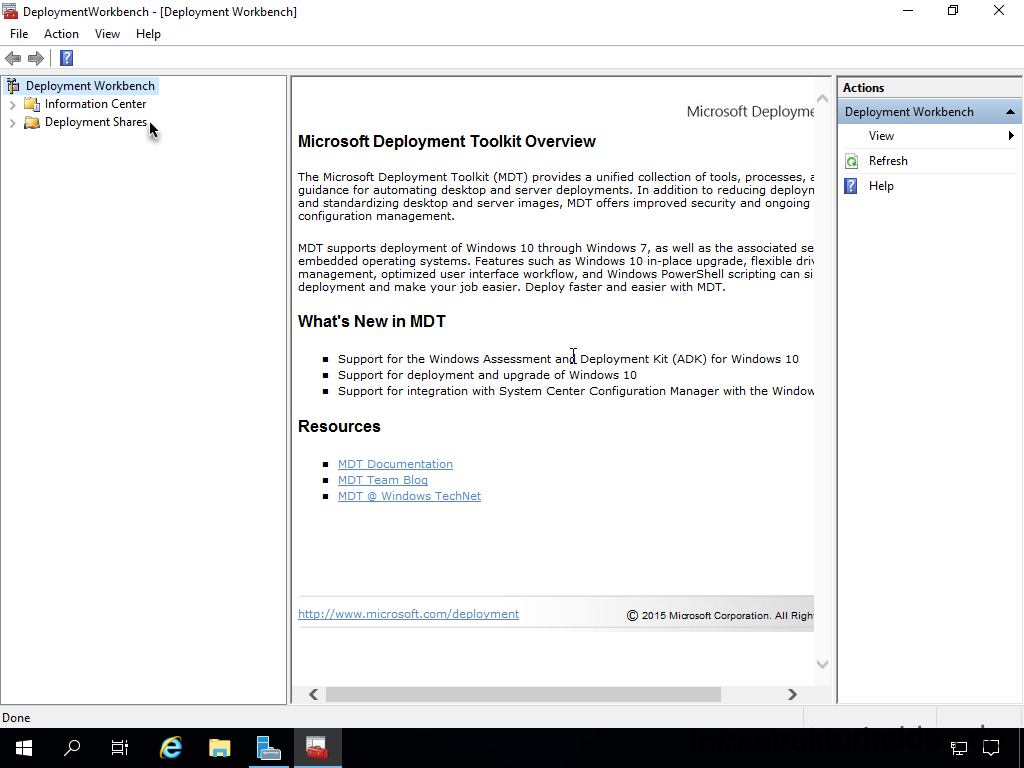Click Help in the Actions pane
Screen dimensions: 1024x768
coord(881,186)
